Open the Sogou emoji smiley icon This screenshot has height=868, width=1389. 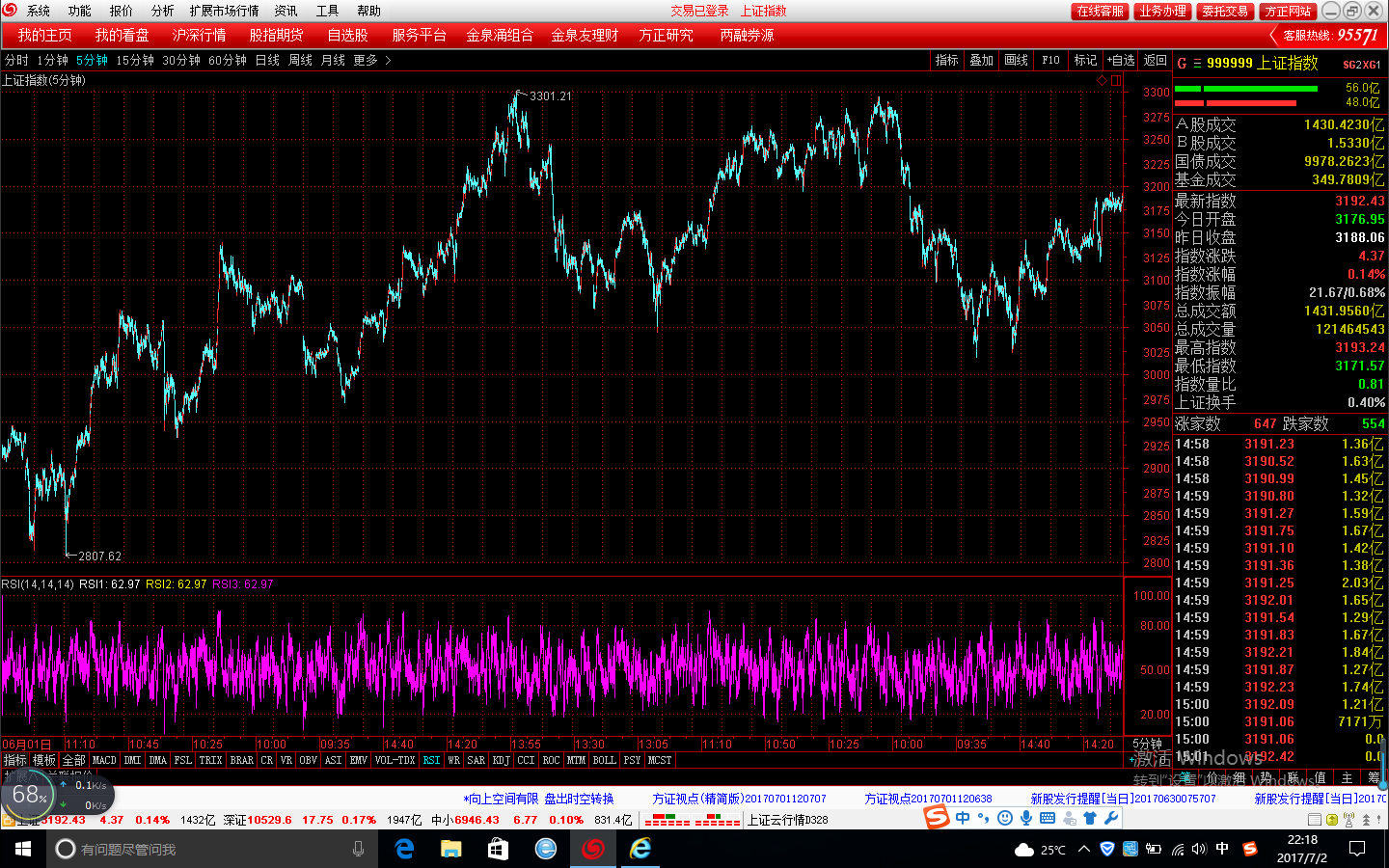click(1005, 818)
